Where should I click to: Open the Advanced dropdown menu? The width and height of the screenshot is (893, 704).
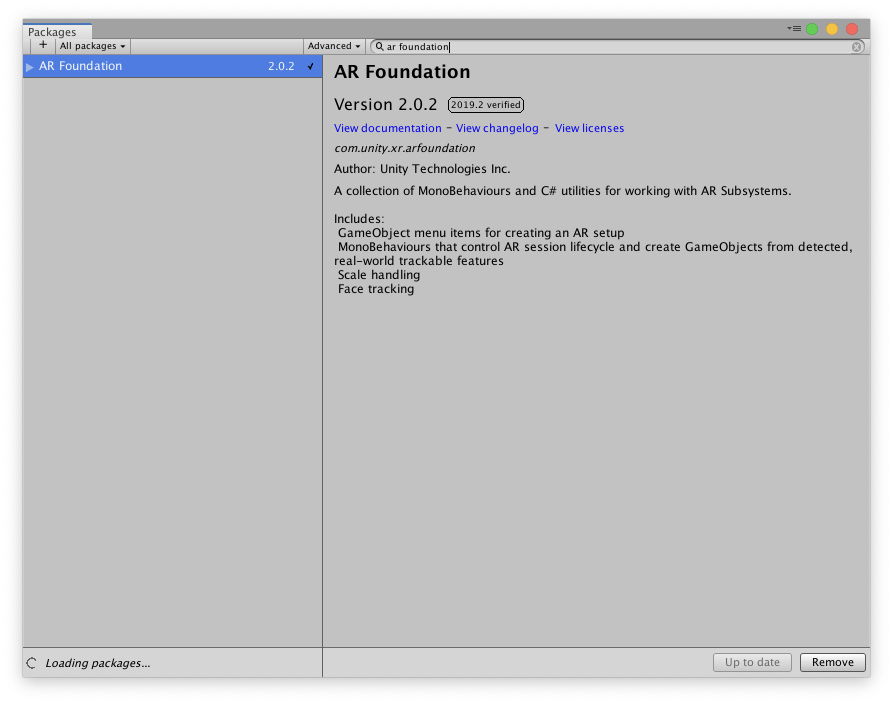coord(334,46)
